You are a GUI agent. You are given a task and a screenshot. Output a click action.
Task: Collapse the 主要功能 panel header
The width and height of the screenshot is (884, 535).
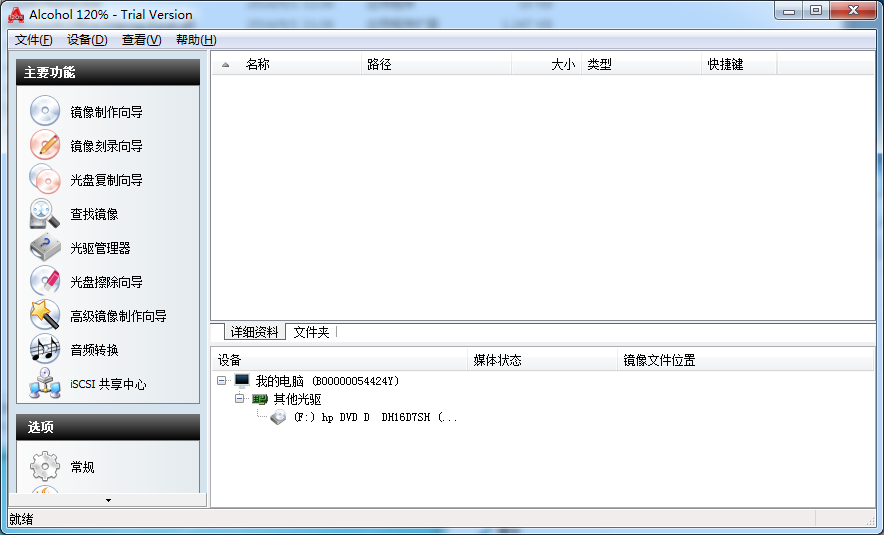pyautogui.click(x=108, y=72)
